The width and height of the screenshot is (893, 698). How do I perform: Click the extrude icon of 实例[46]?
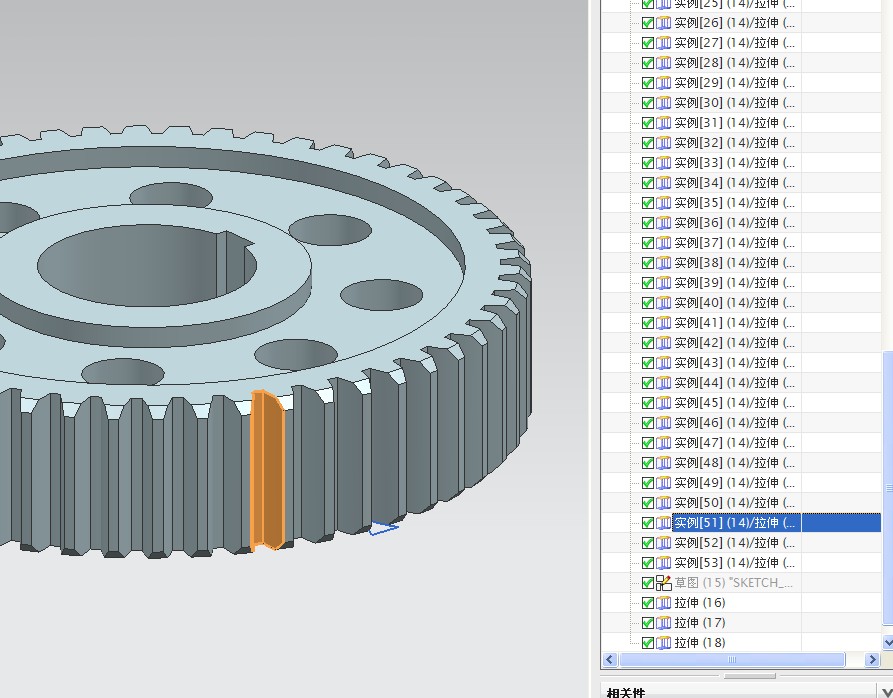(x=663, y=422)
